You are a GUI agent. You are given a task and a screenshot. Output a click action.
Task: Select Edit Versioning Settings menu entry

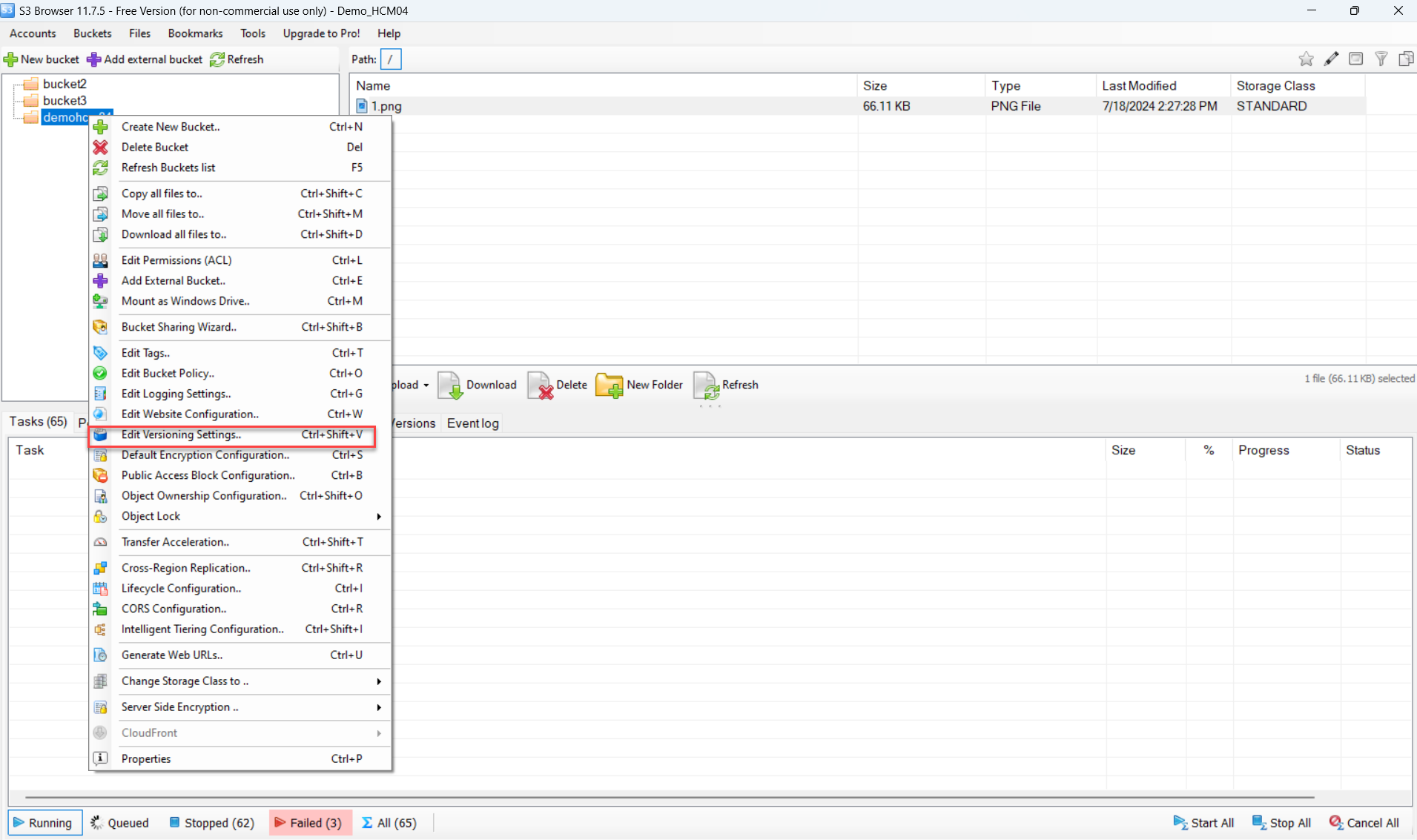tap(181, 434)
